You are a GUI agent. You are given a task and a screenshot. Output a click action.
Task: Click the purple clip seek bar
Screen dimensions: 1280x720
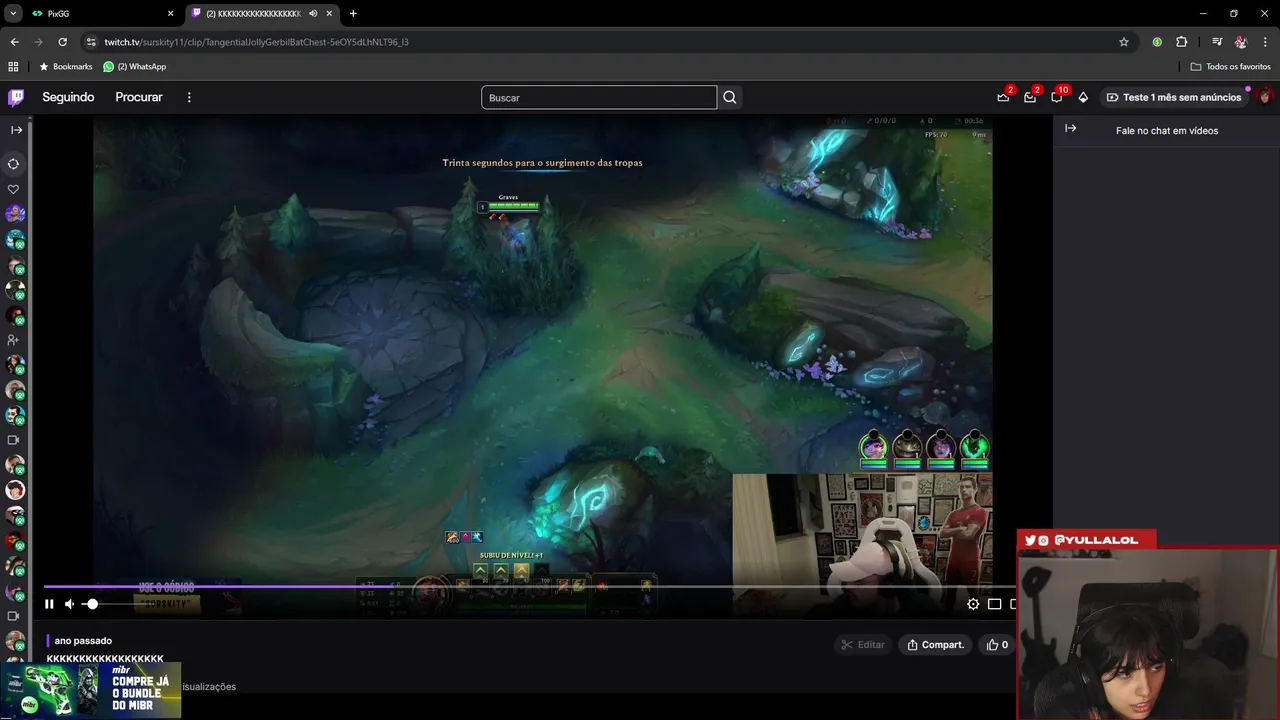pyautogui.click(x=530, y=587)
